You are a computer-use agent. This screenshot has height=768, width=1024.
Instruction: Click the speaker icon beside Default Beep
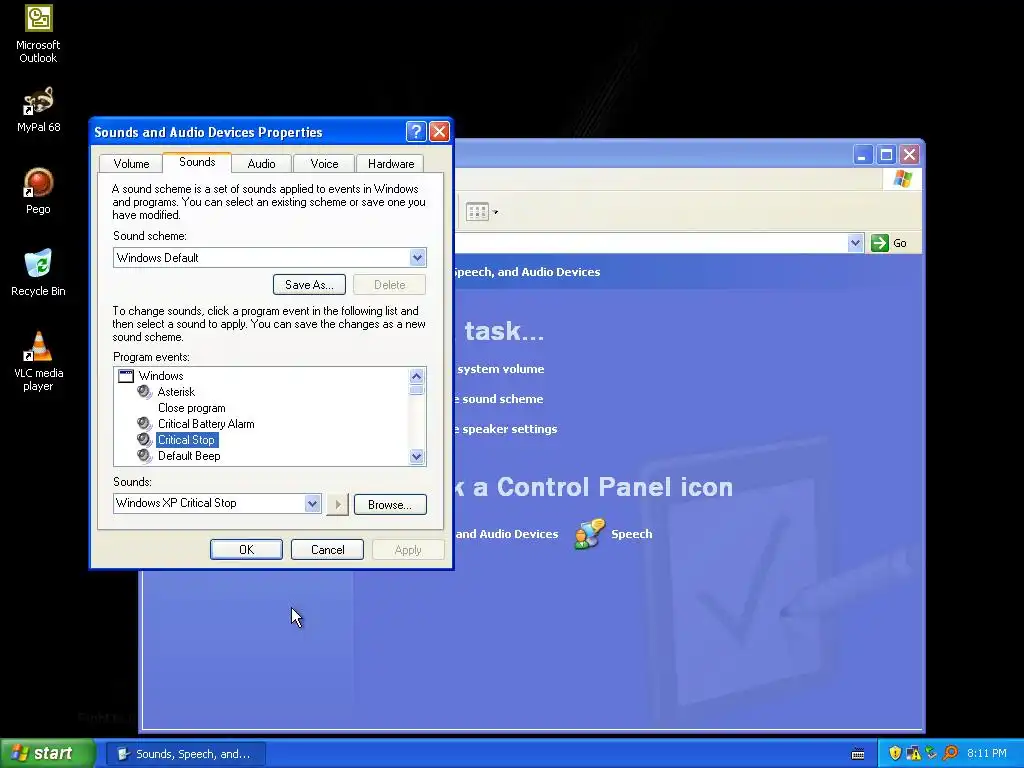(x=144, y=456)
